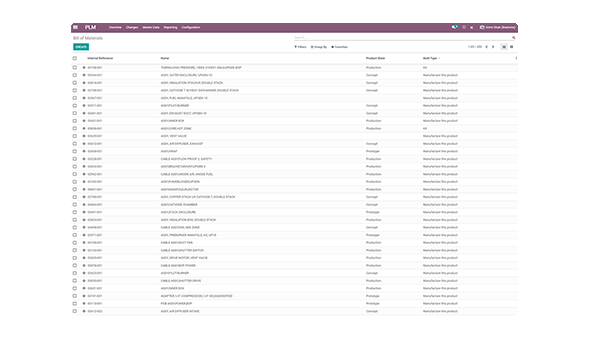Open the user account menu
The height and width of the screenshot is (360, 590).
(497, 27)
